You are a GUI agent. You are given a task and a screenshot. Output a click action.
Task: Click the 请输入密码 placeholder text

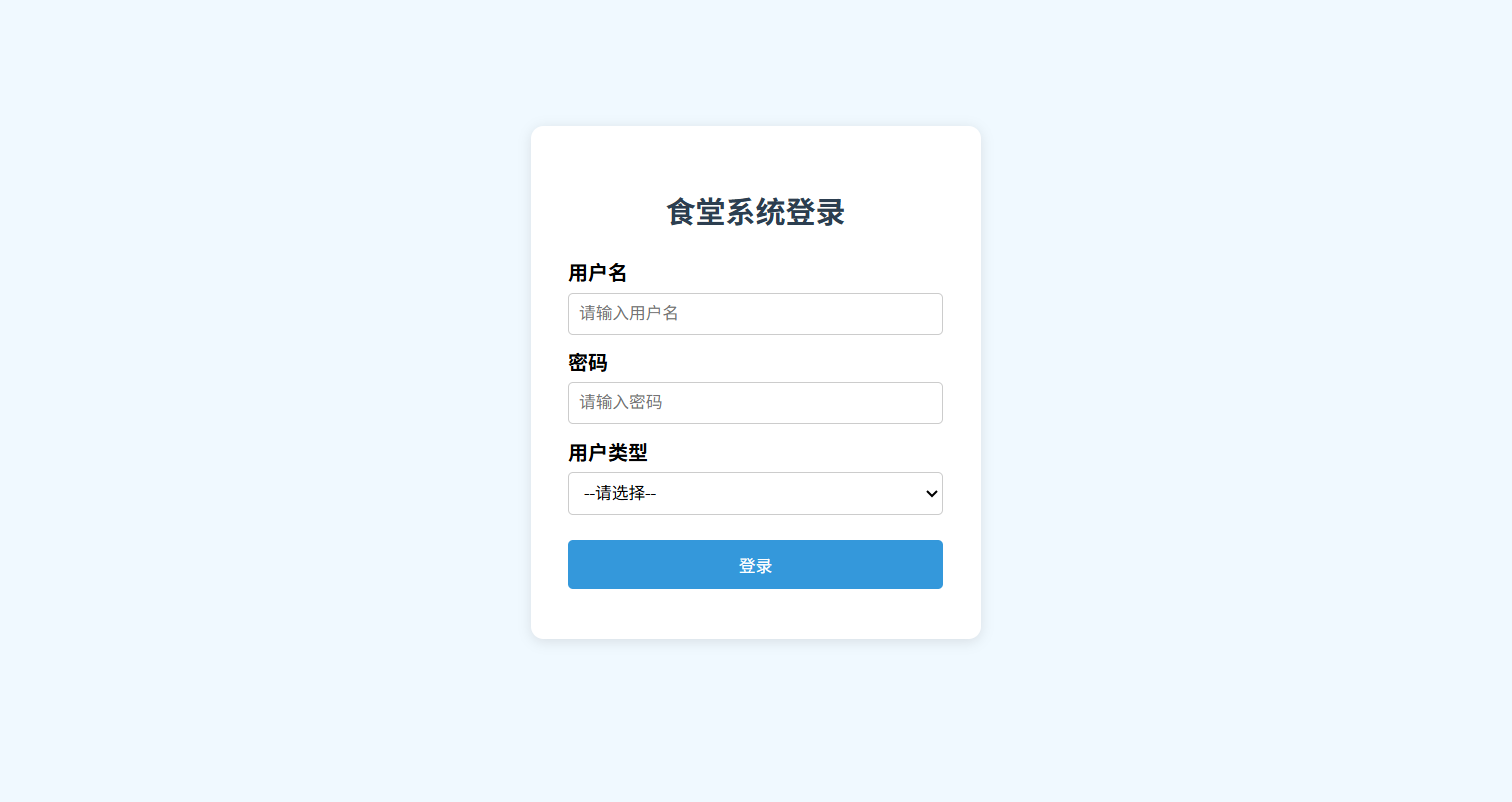pyautogui.click(x=621, y=403)
